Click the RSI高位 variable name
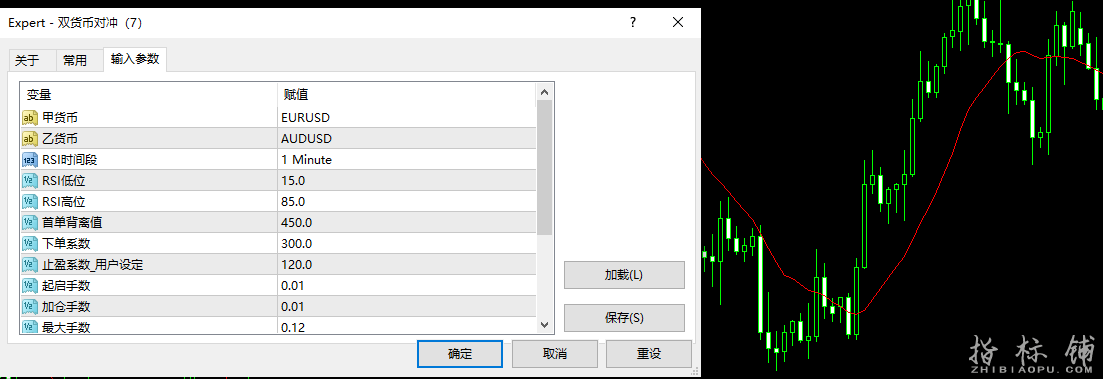The width and height of the screenshot is (1103, 379). pyautogui.click(x=64, y=202)
